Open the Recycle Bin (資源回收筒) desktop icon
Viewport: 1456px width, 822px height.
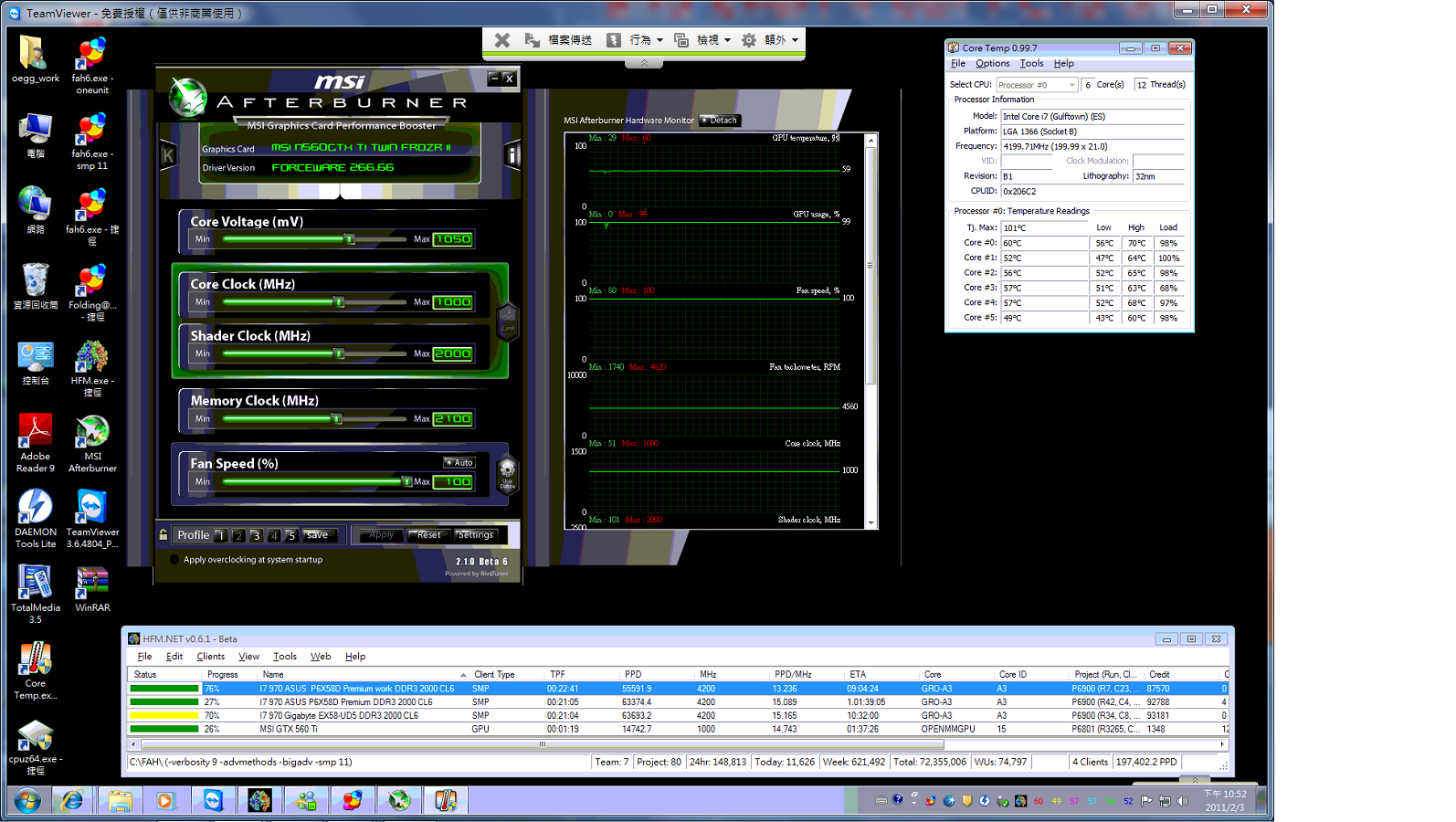click(36, 287)
